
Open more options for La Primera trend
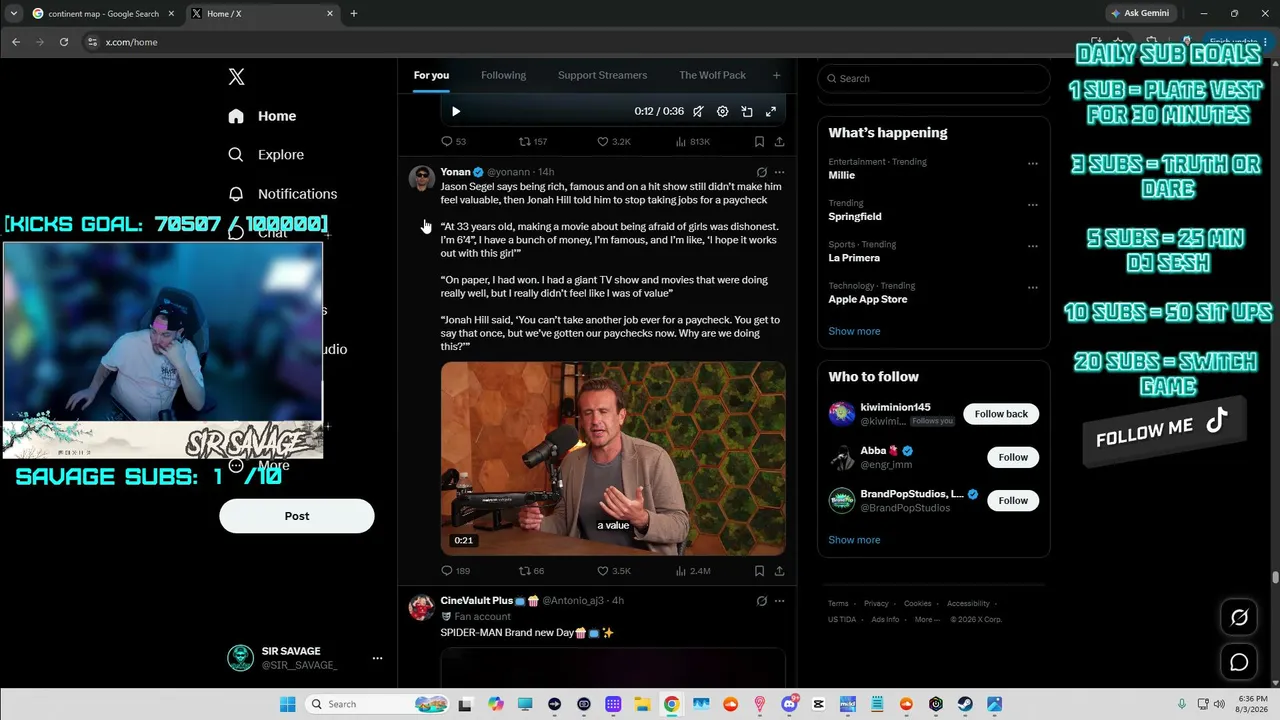point(1033,246)
